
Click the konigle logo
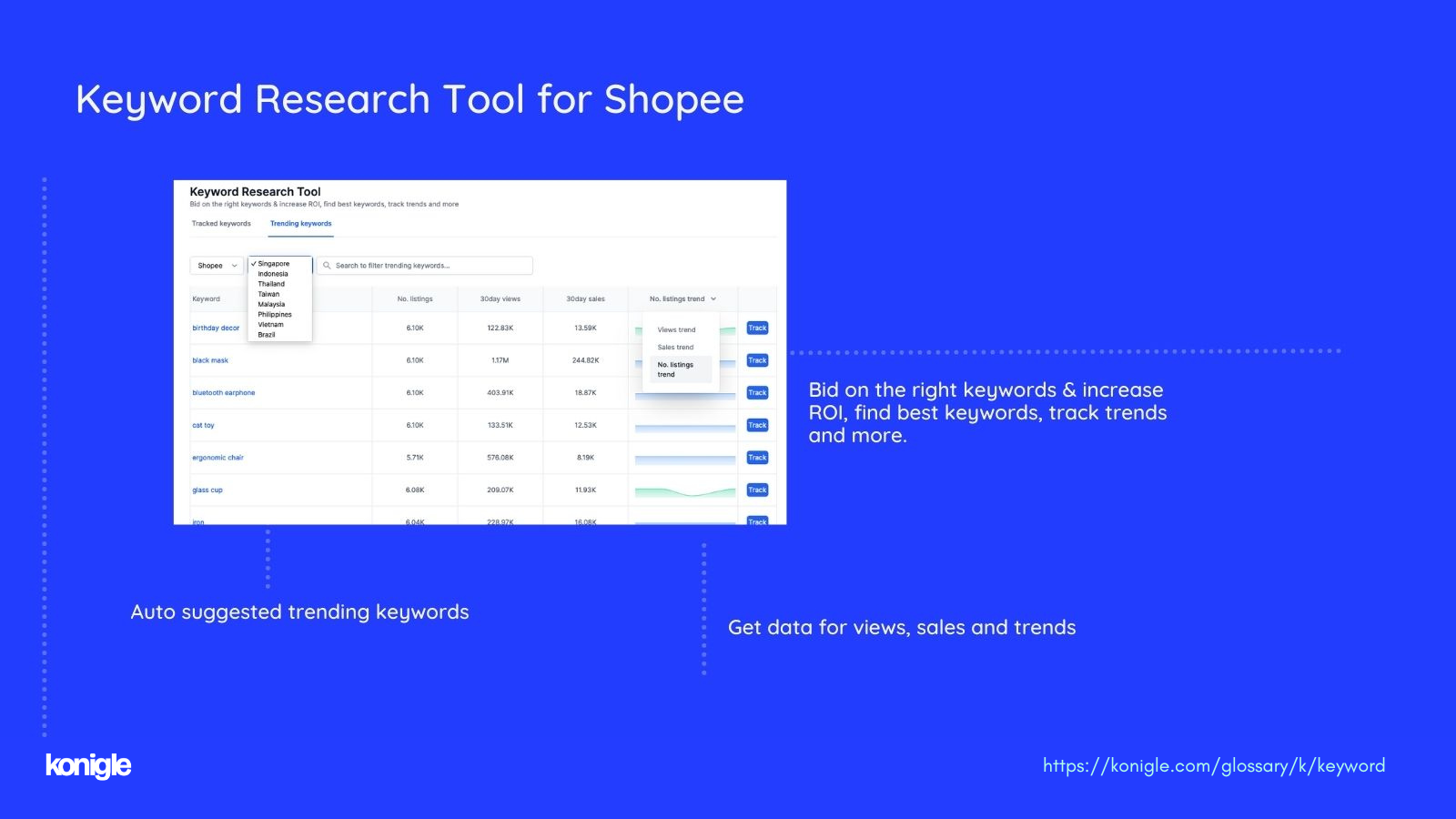pos(88,765)
